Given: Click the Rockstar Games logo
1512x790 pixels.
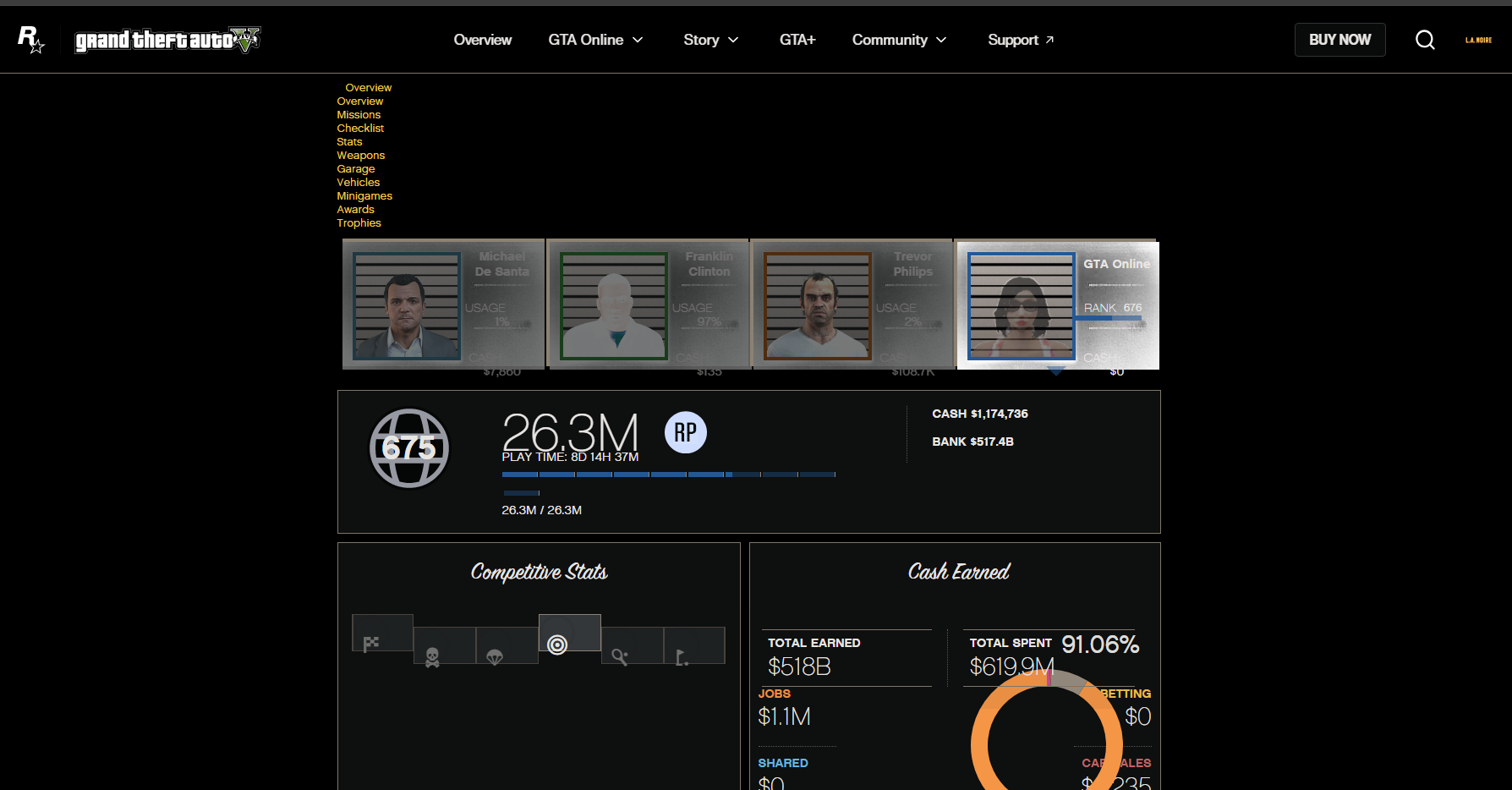Looking at the screenshot, I should [x=31, y=40].
